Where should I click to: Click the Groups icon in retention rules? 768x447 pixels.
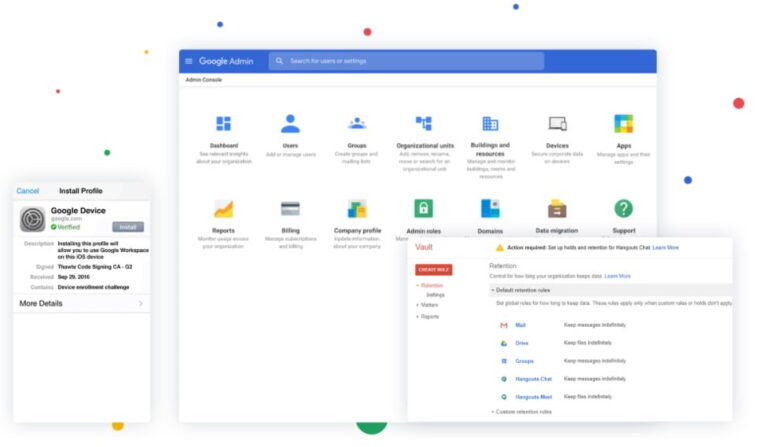(x=504, y=361)
